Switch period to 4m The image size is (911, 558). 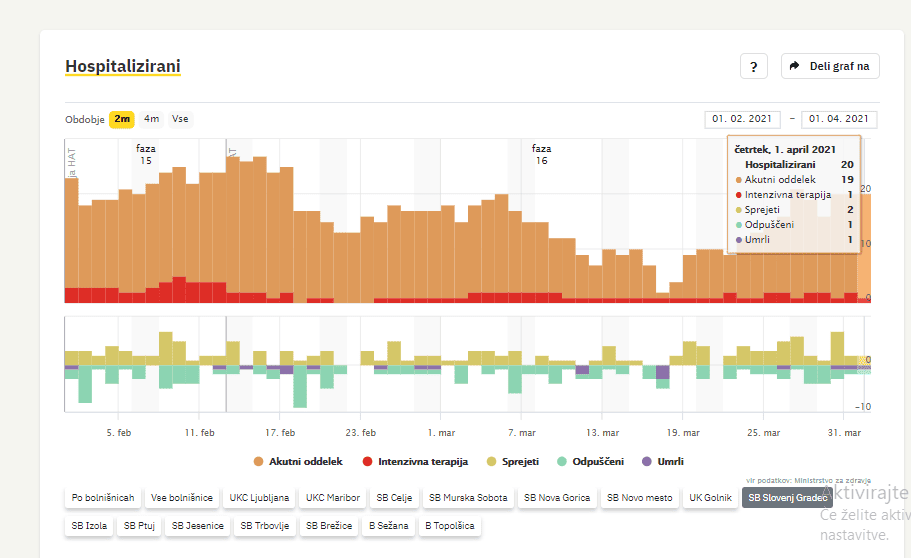(x=151, y=119)
